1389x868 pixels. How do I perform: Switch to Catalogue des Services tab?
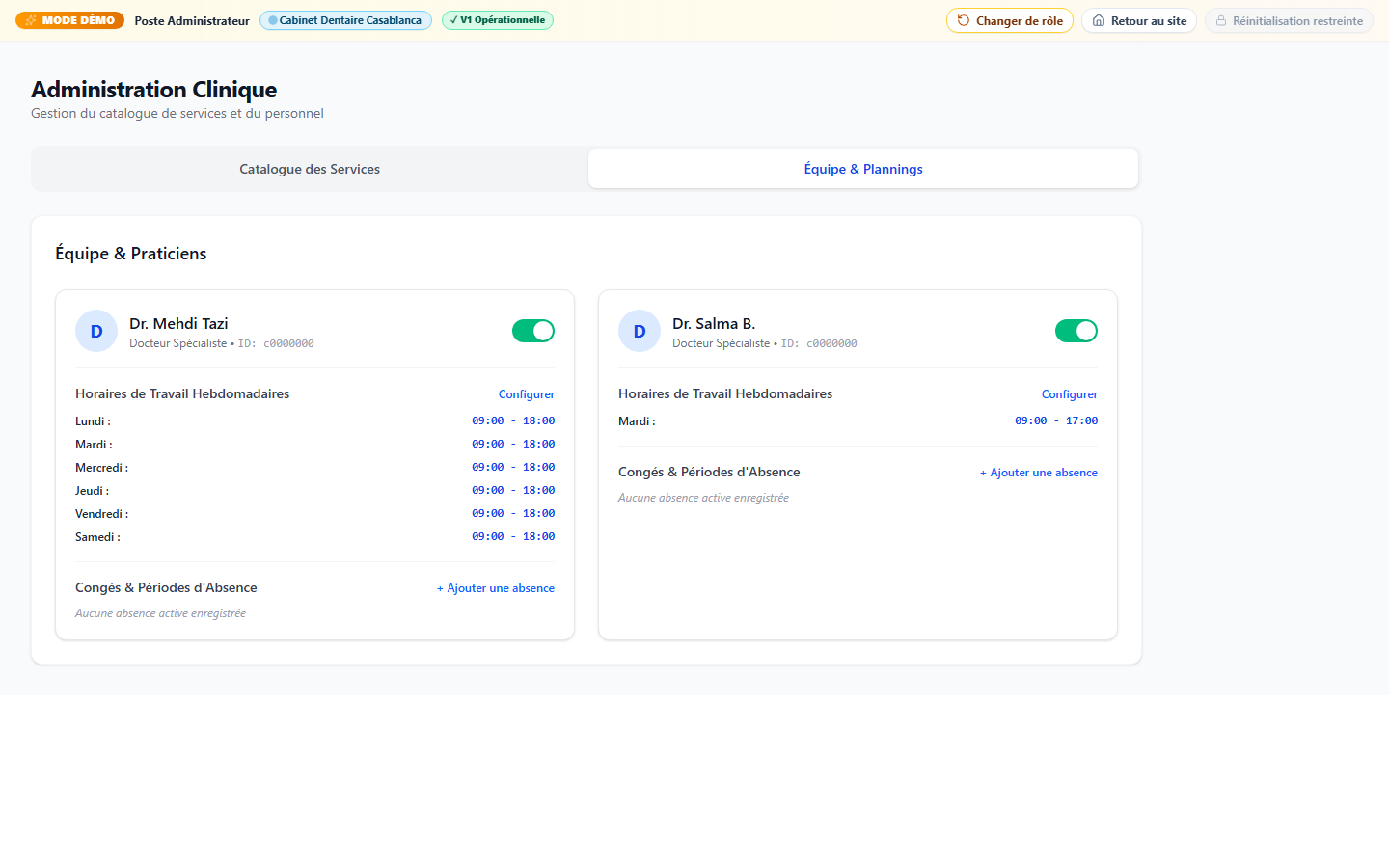(310, 169)
